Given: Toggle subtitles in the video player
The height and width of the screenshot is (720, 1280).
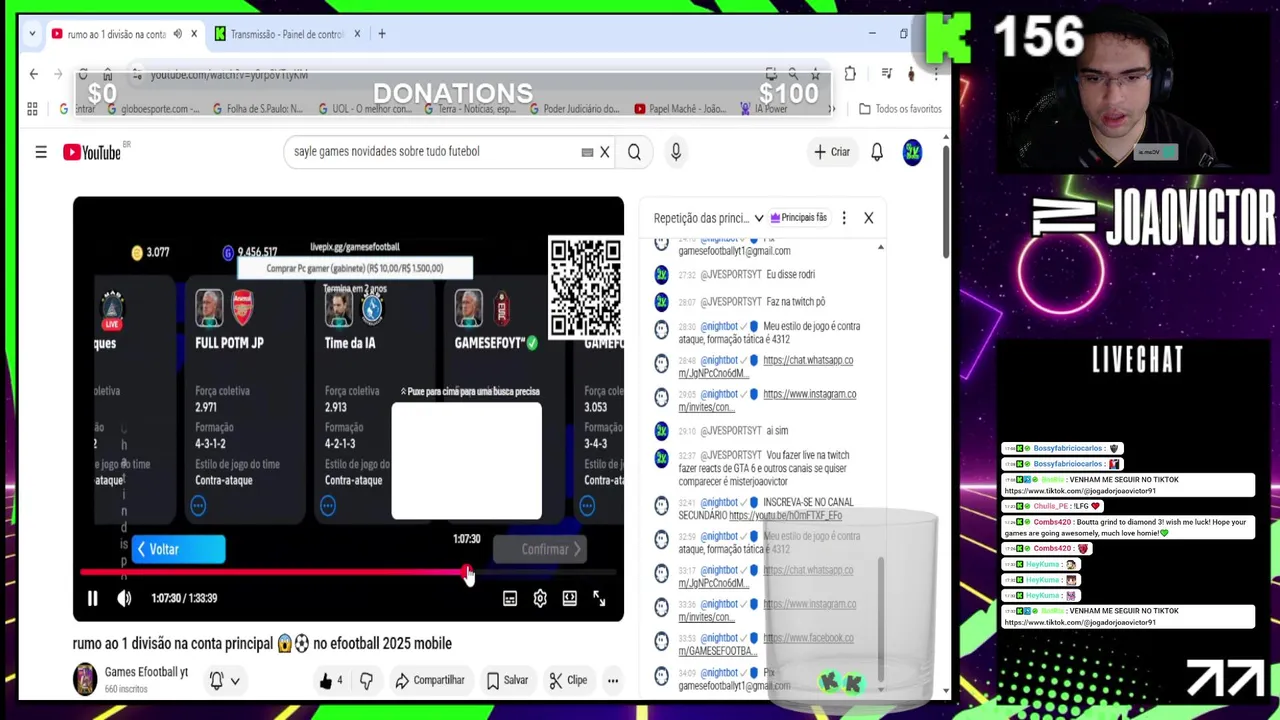Looking at the screenshot, I should 510,598.
